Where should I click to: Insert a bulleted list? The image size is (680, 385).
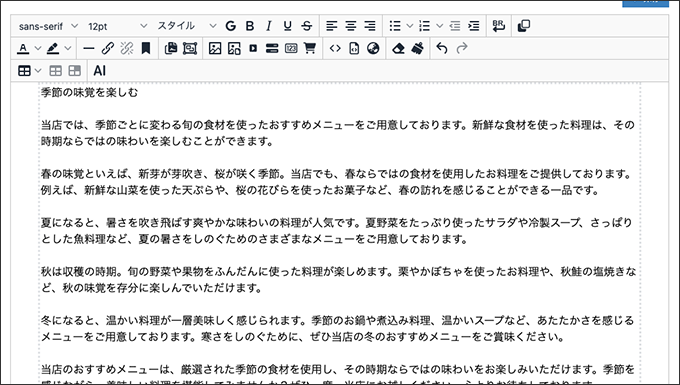(395, 26)
